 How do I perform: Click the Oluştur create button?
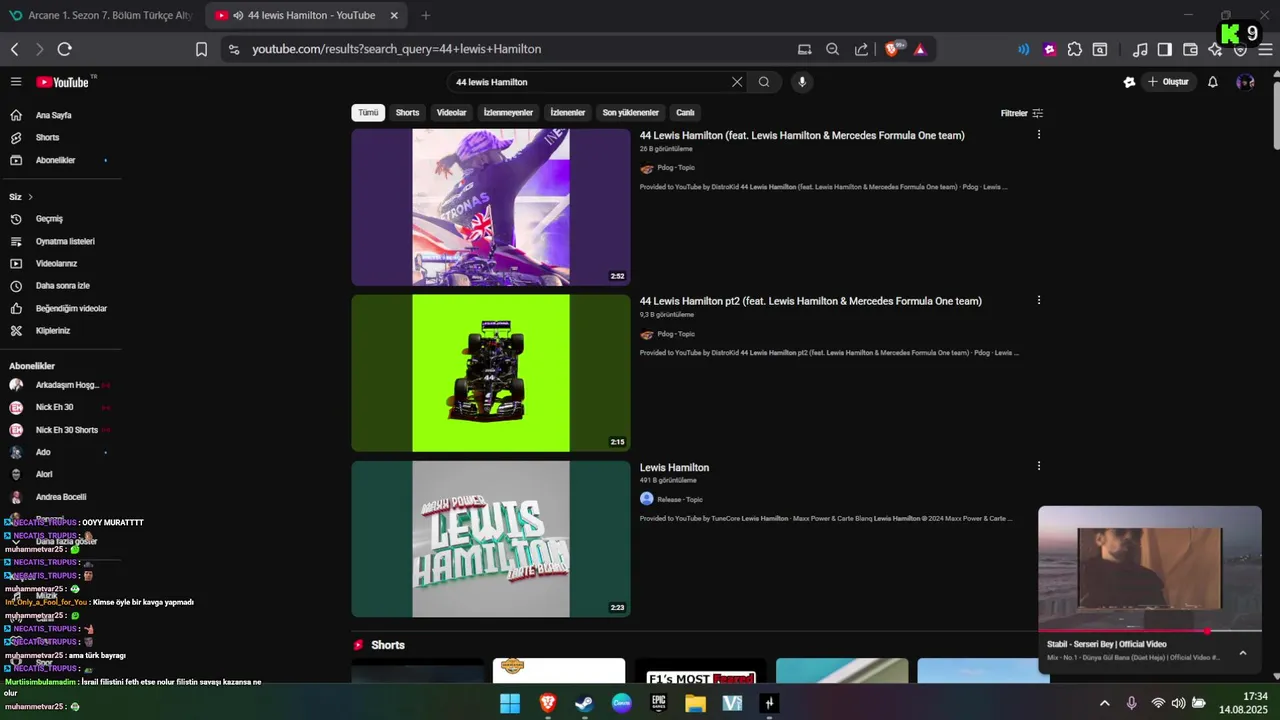[x=1168, y=82]
